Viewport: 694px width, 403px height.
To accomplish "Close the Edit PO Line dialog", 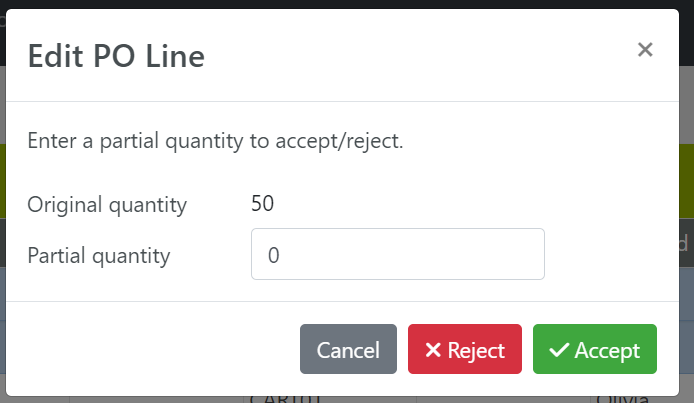I will pos(645,50).
